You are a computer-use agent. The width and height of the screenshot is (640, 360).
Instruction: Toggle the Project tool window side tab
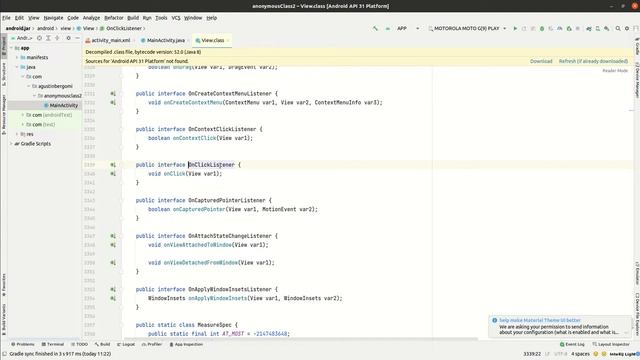4,46
